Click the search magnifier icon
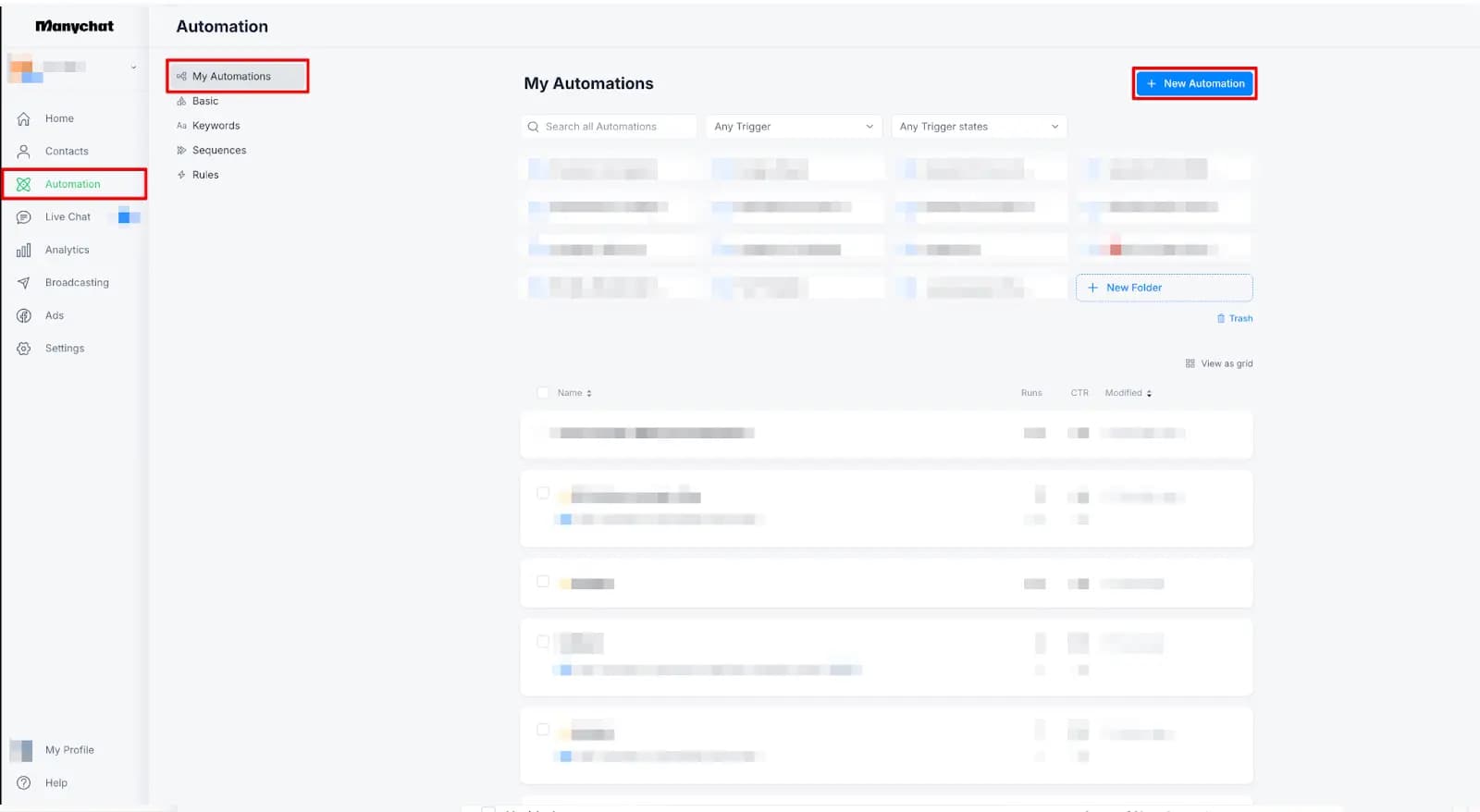Viewport: 1480px width, 812px height. tap(533, 127)
